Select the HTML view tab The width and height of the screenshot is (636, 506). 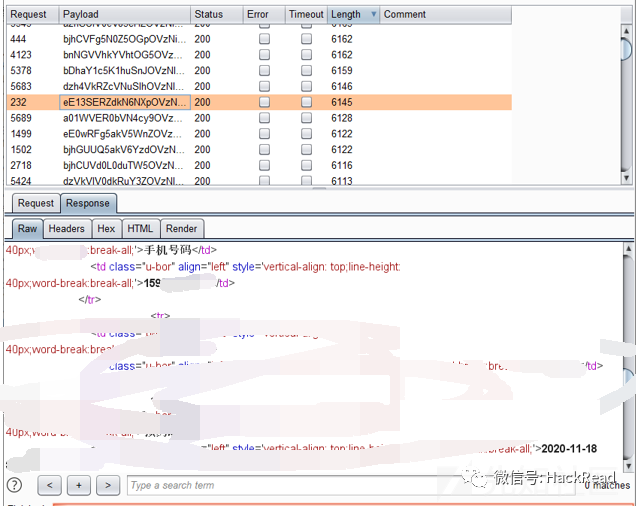[x=140, y=228]
